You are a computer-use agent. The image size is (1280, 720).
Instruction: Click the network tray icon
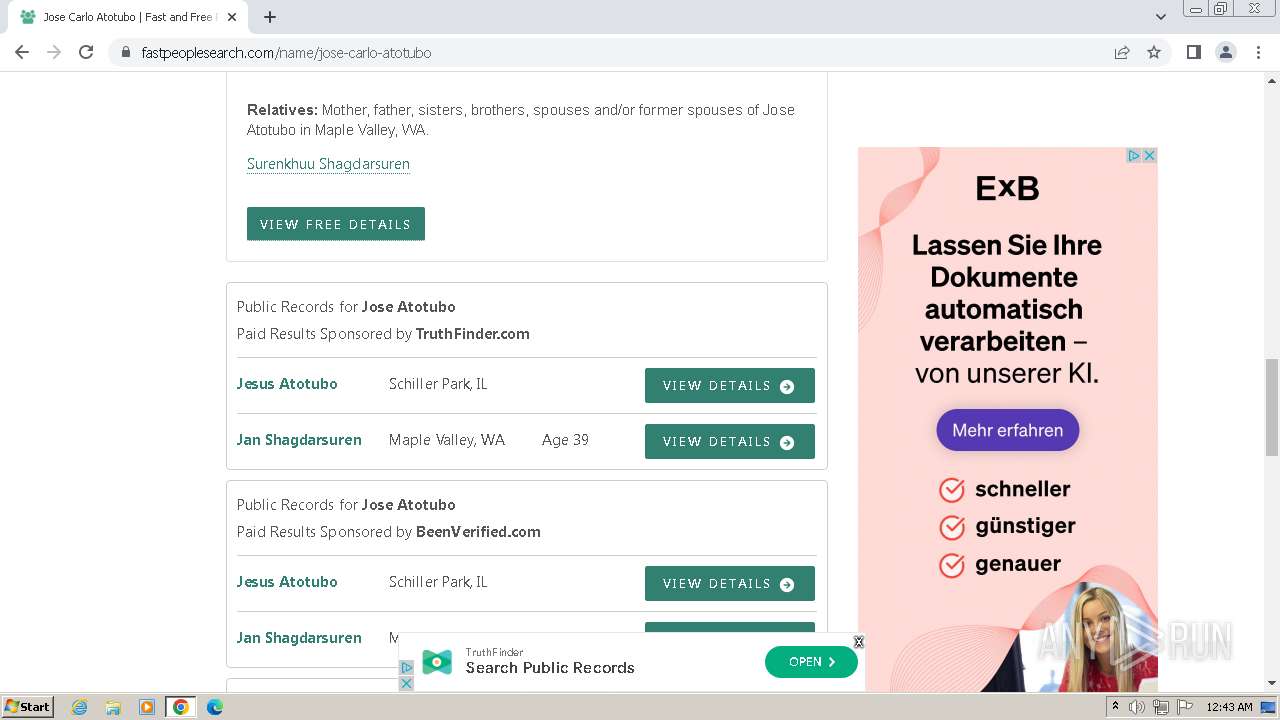(x=1161, y=707)
